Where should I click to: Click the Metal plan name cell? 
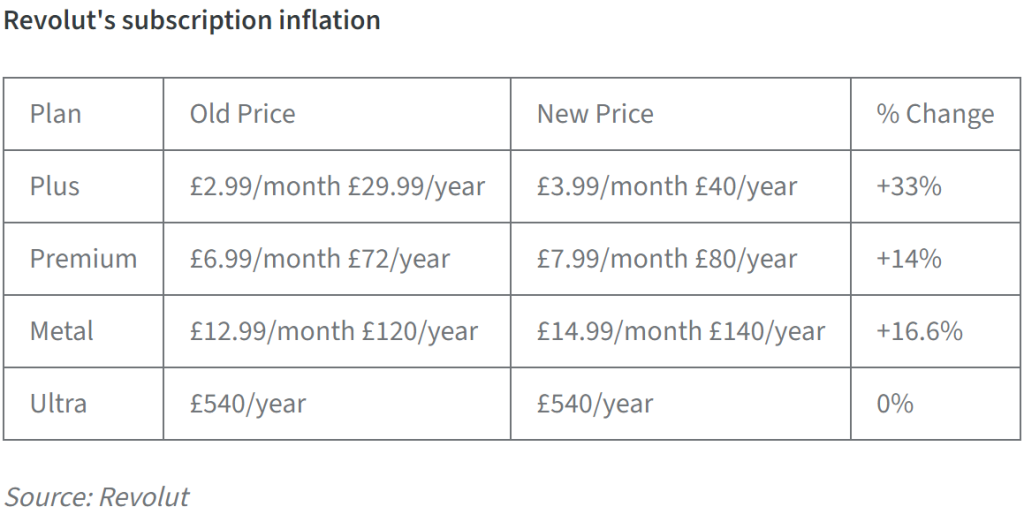(84, 331)
